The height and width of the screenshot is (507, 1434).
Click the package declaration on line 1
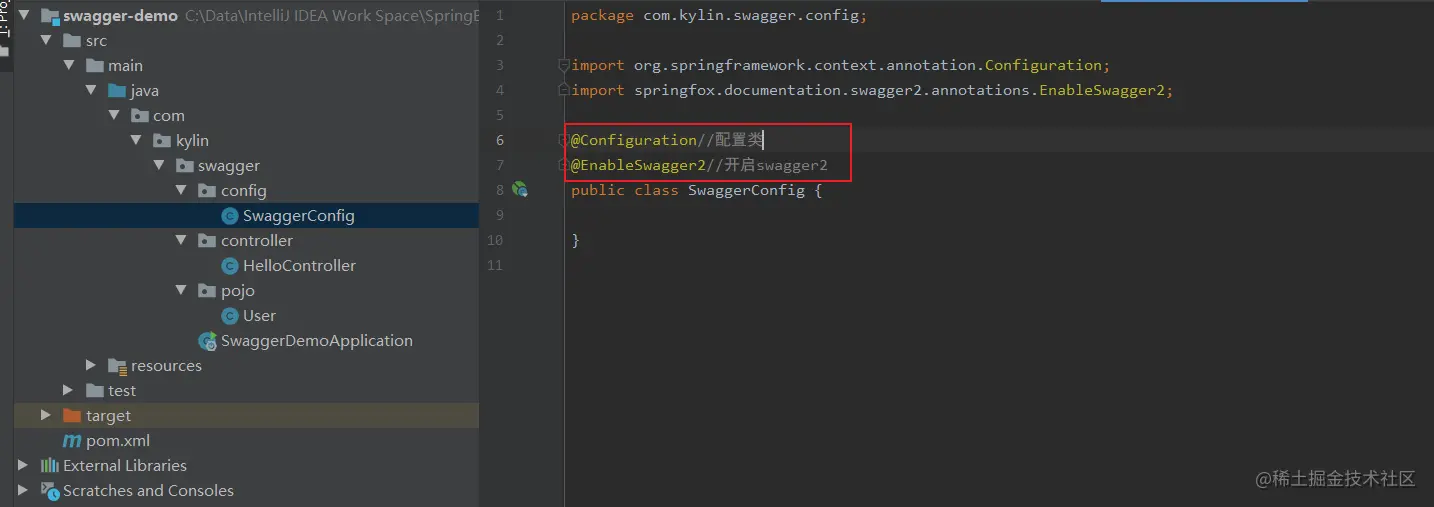719,16
